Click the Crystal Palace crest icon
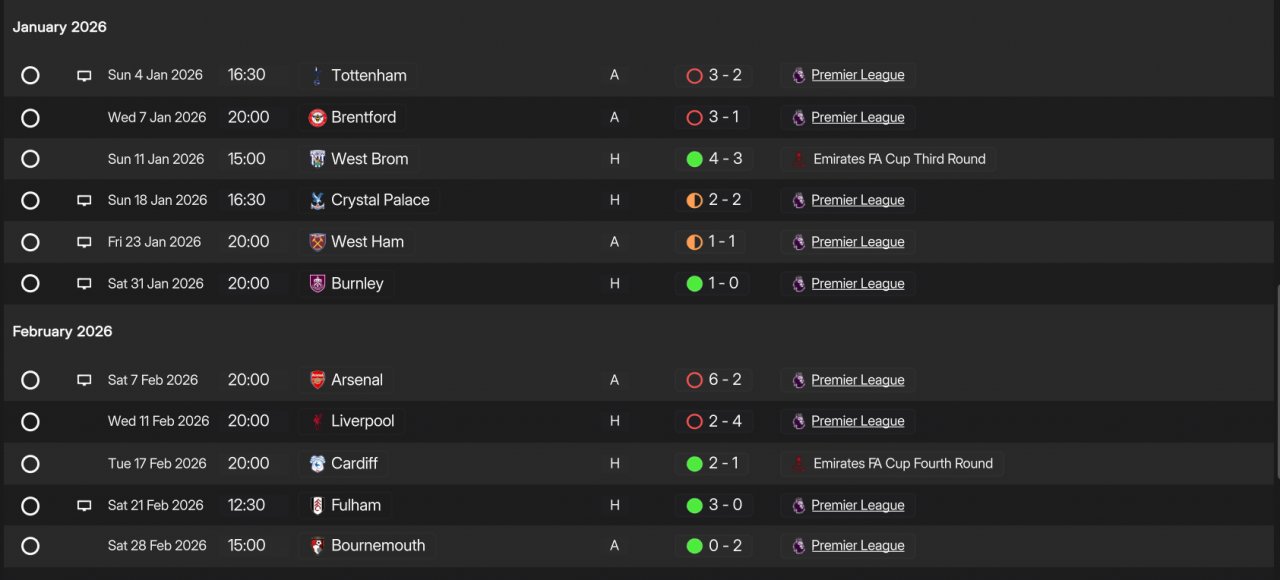1280x580 pixels. pyautogui.click(x=317, y=200)
